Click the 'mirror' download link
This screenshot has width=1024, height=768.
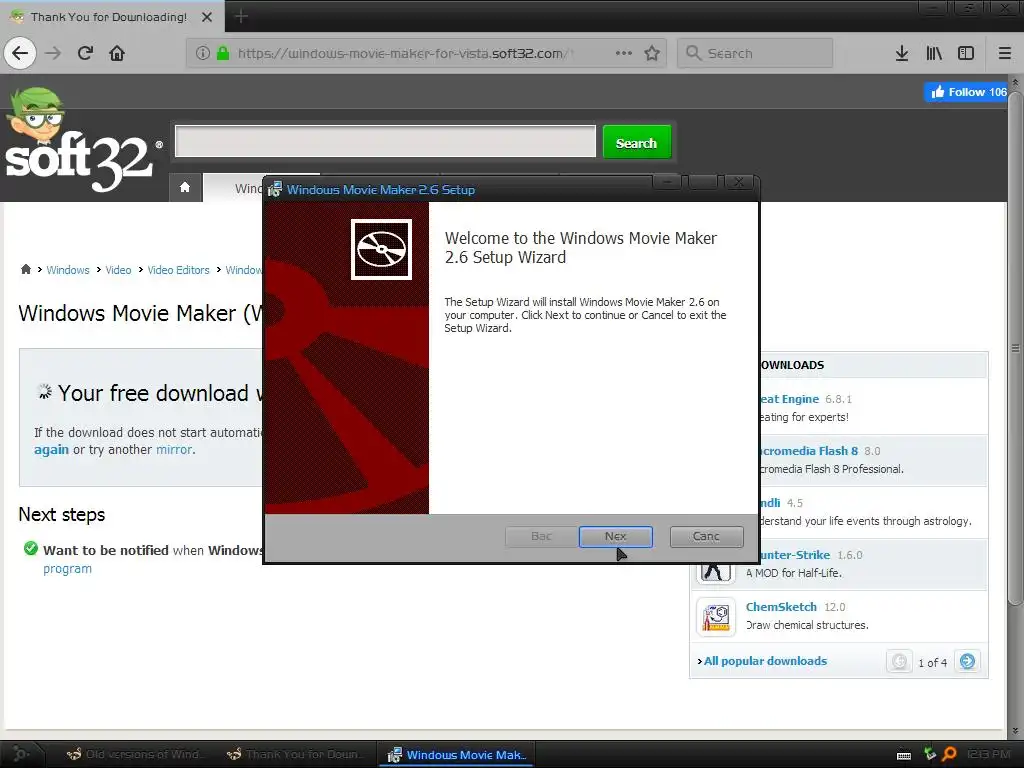tap(174, 449)
